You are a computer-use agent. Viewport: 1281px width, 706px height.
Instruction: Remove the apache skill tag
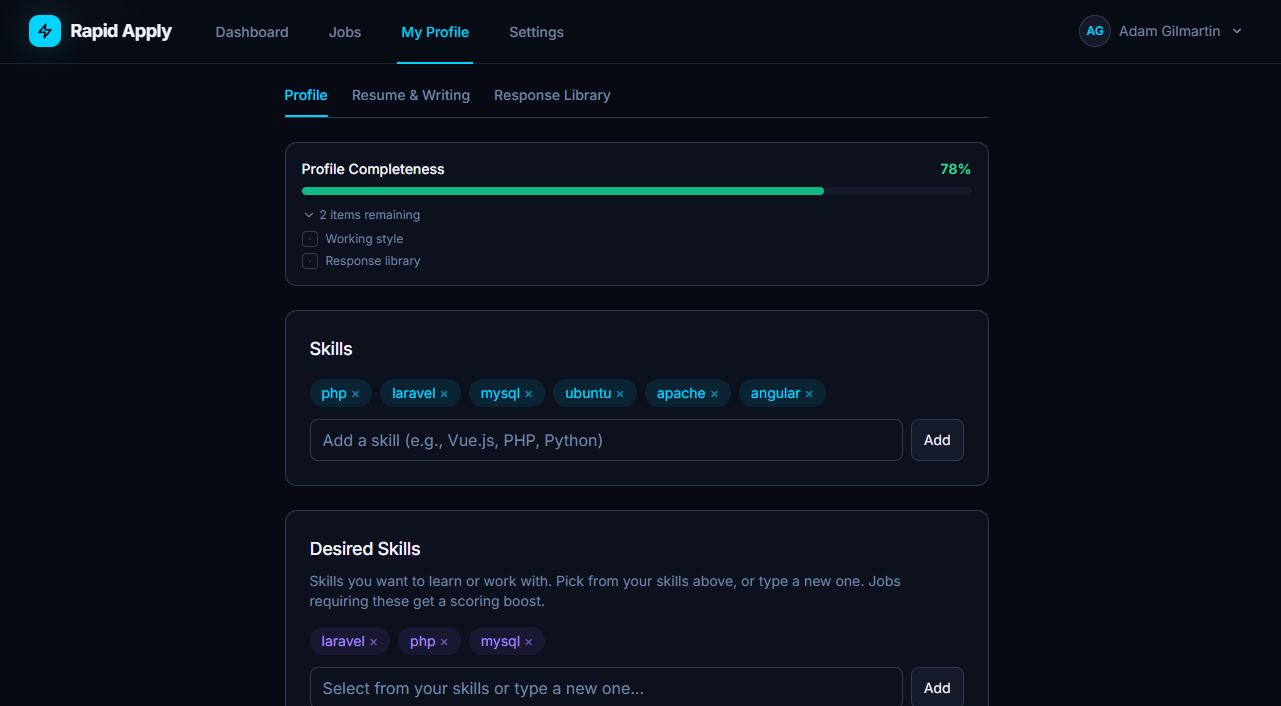[x=714, y=394]
